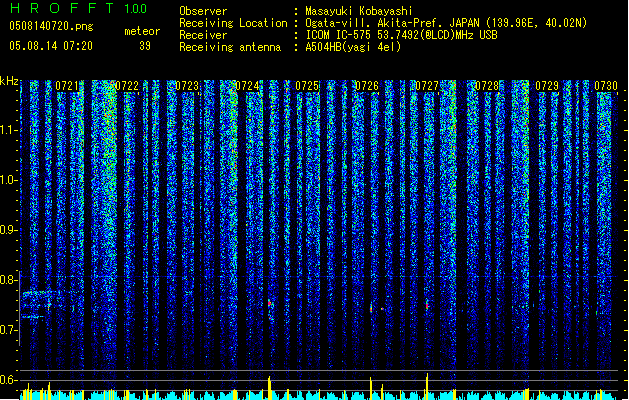Click the 0.6 kHz axis tick label
629x400 pixels.
coord(9,380)
